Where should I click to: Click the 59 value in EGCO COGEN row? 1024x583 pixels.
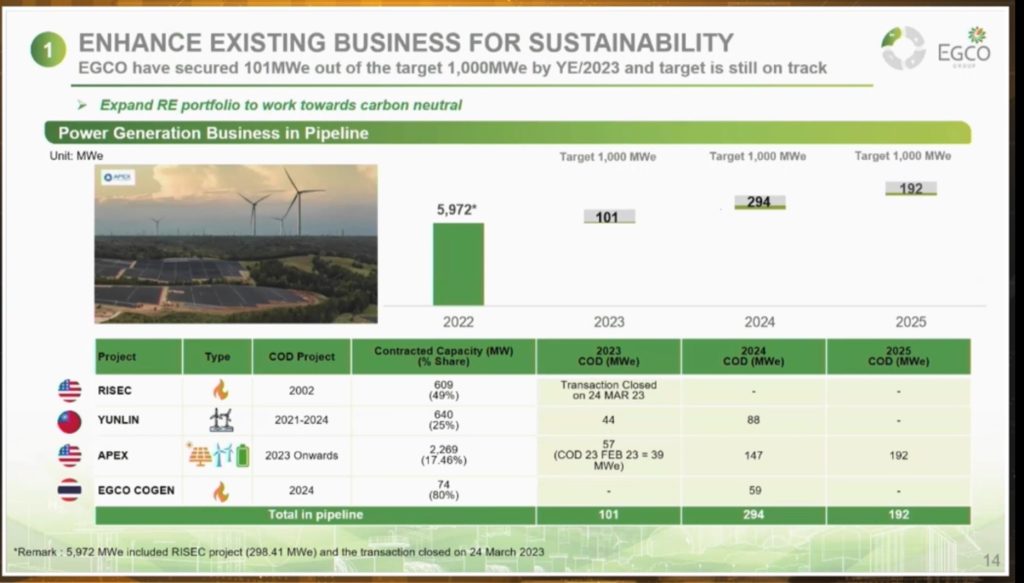754,490
